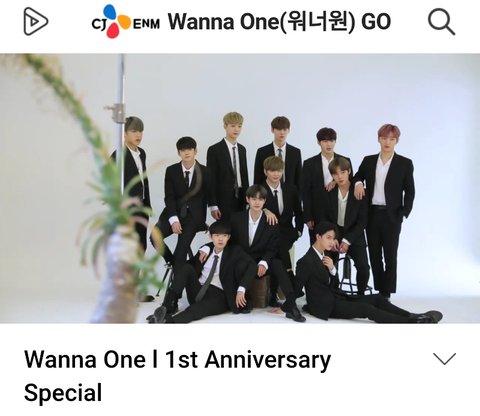Tap the play-triangle app logo icon
The height and width of the screenshot is (416, 480).
point(36,22)
